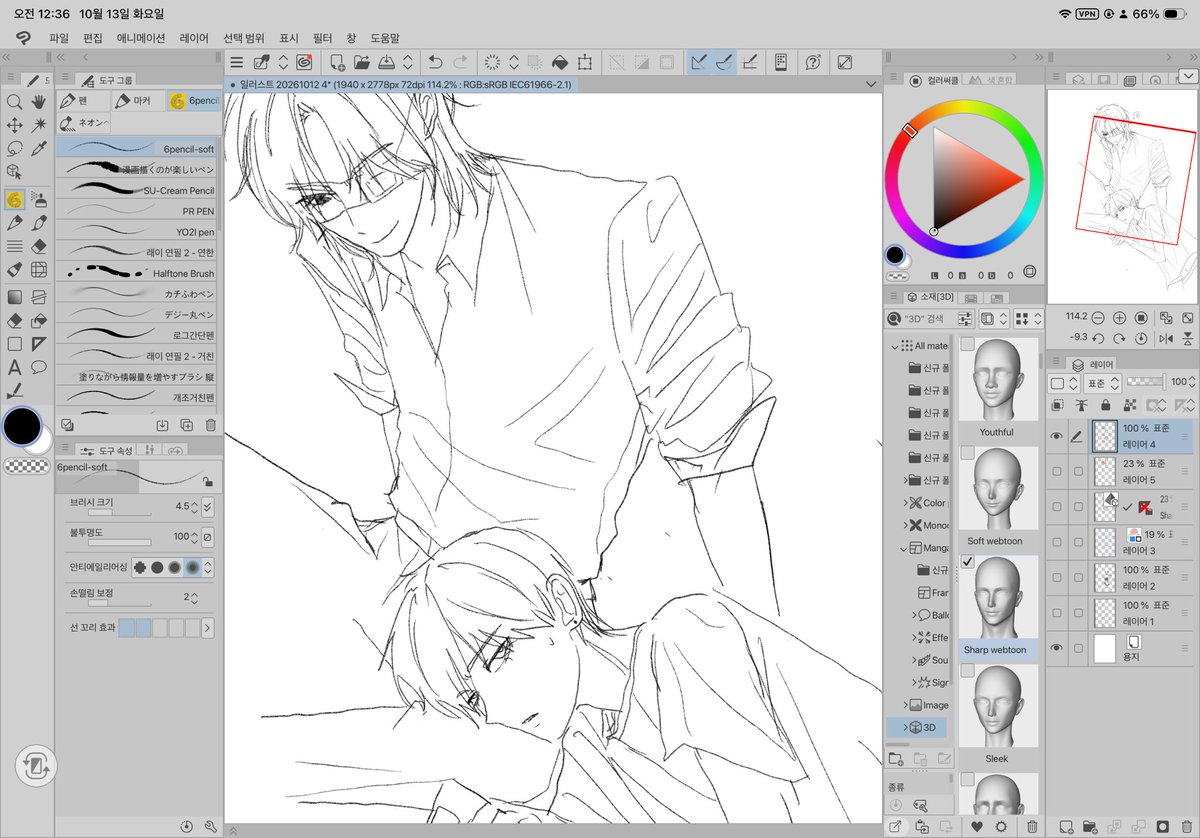Expand the 3D material category

click(906, 727)
